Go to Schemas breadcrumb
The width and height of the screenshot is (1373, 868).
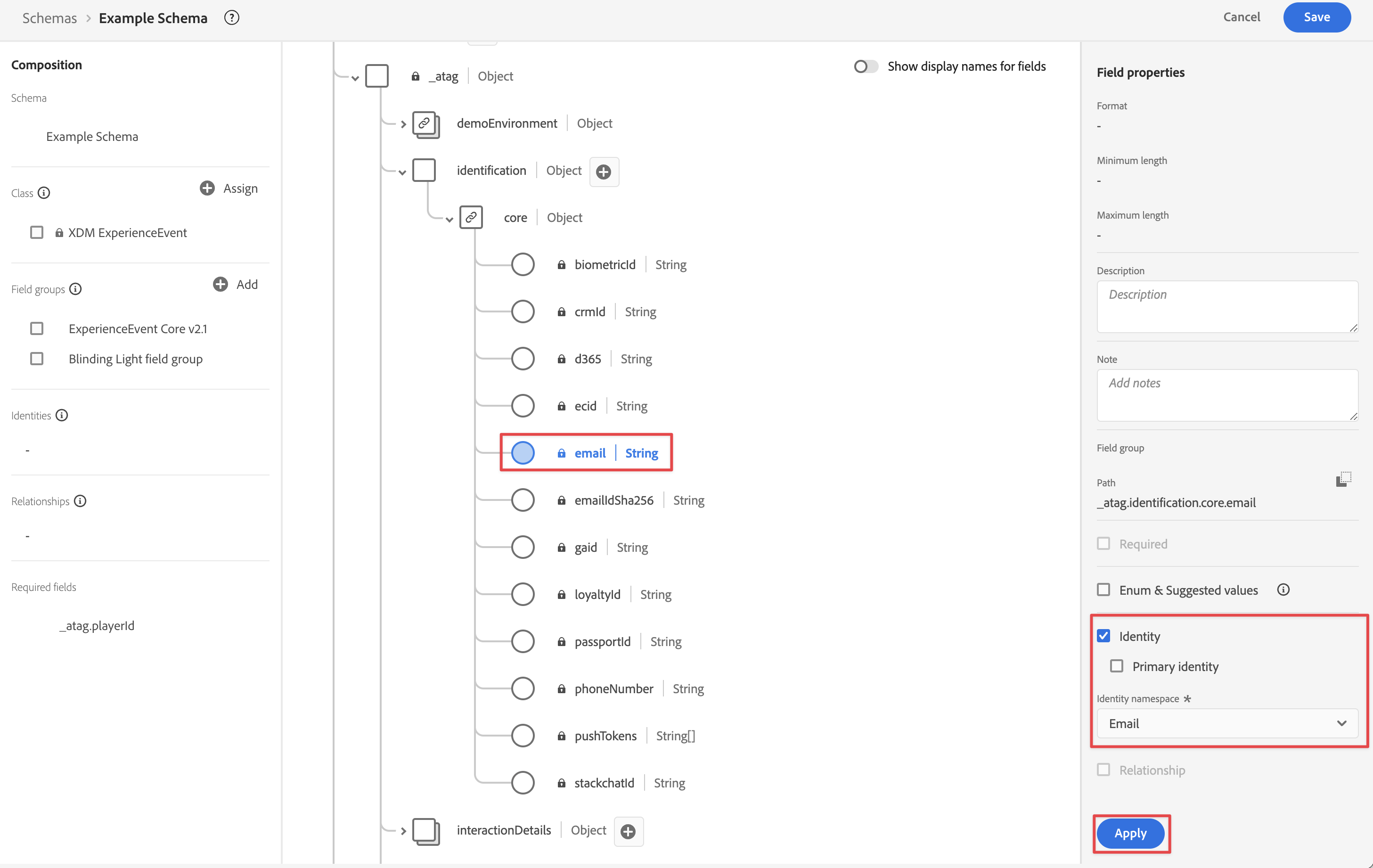pyautogui.click(x=49, y=18)
